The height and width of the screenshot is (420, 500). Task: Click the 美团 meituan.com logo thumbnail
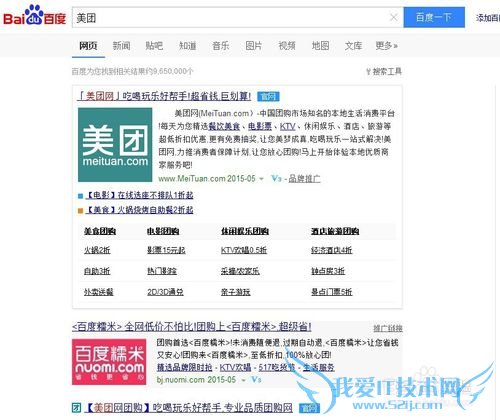point(115,145)
